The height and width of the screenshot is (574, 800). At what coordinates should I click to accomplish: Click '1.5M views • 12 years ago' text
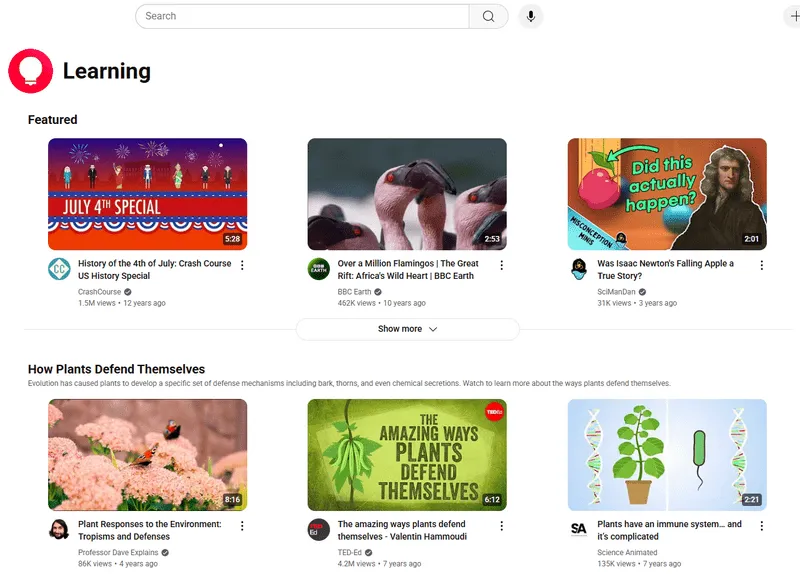[121, 303]
